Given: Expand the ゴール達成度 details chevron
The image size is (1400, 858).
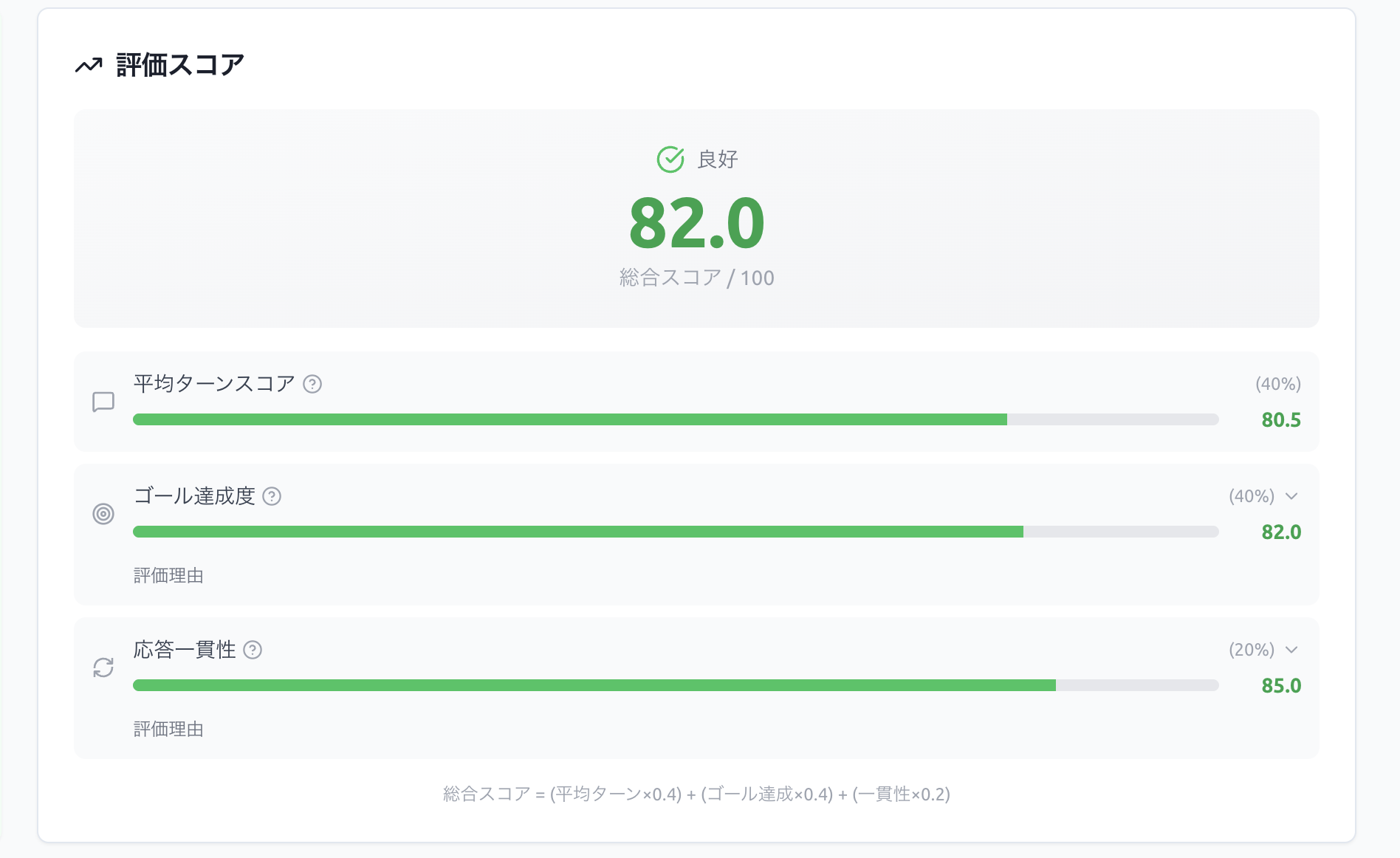Looking at the screenshot, I should click(x=1293, y=496).
